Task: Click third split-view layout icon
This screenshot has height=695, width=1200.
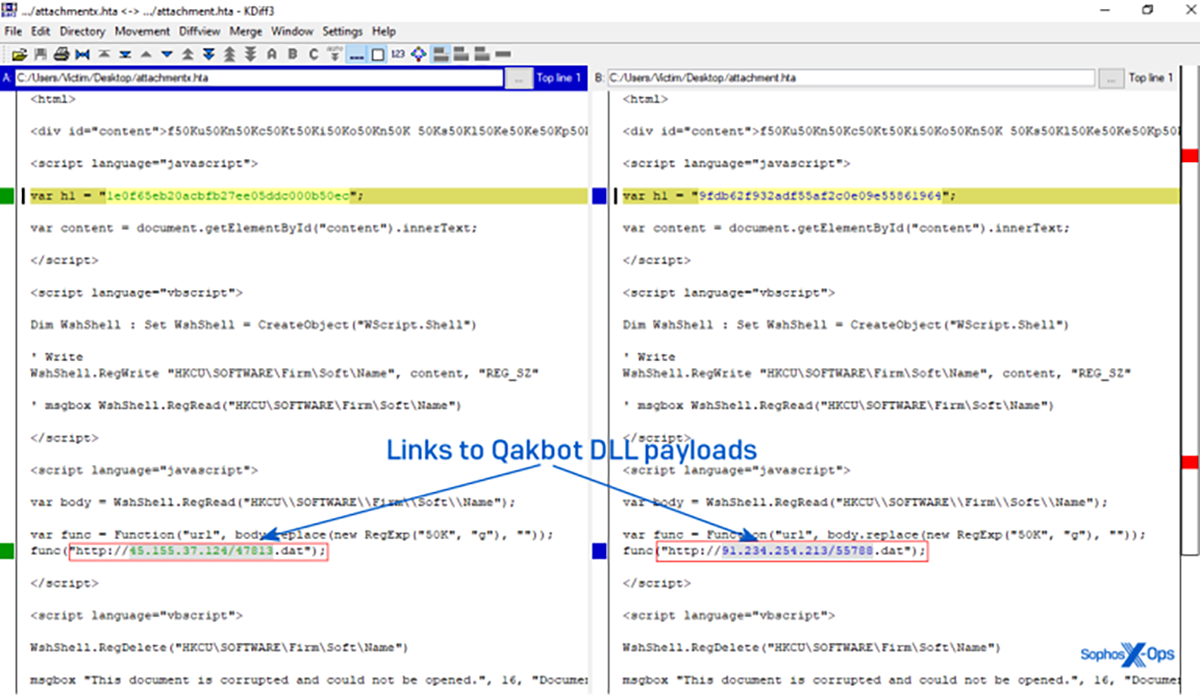Action: pyautogui.click(x=481, y=53)
